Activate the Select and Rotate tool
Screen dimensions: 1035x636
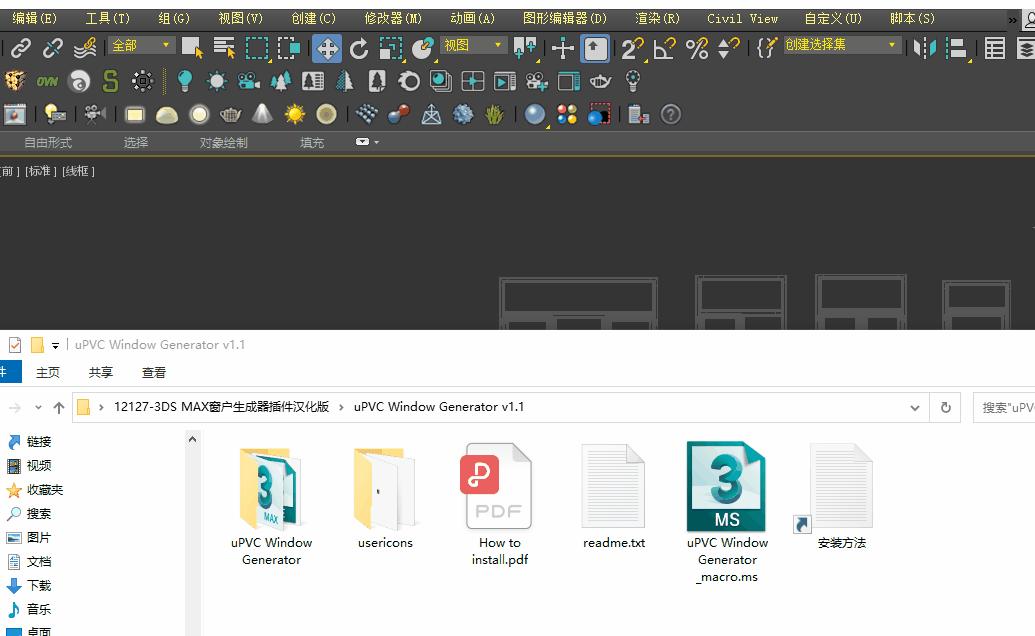[357, 44]
